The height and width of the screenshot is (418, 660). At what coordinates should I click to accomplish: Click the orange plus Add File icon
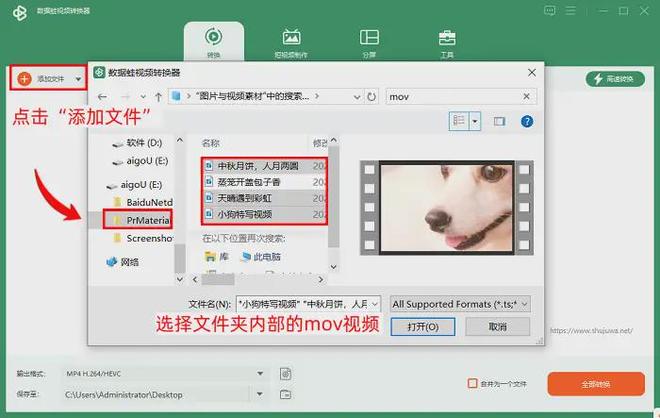(24, 79)
